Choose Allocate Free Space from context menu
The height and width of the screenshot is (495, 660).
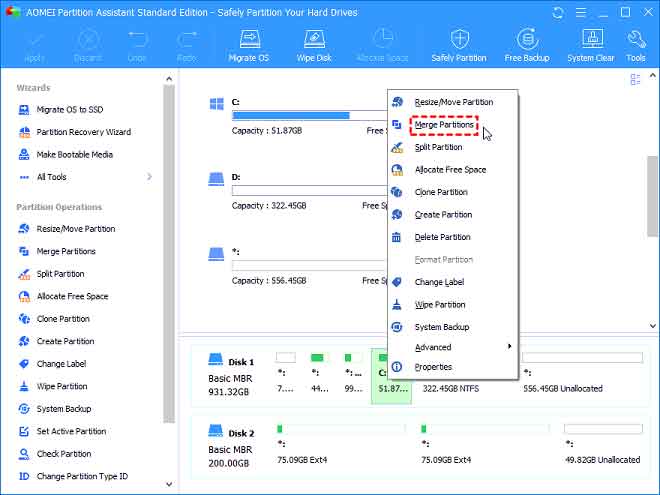453,170
